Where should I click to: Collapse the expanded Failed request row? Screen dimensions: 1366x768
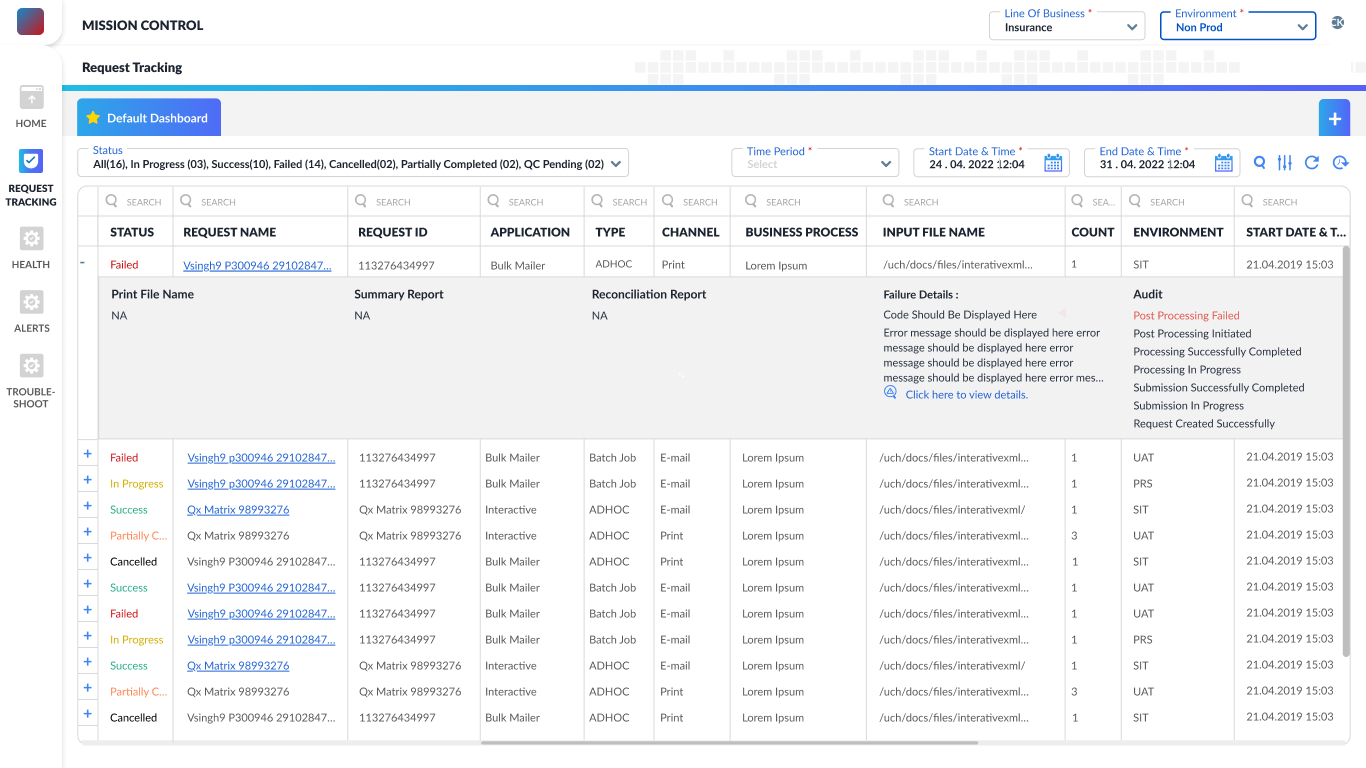coord(82,264)
